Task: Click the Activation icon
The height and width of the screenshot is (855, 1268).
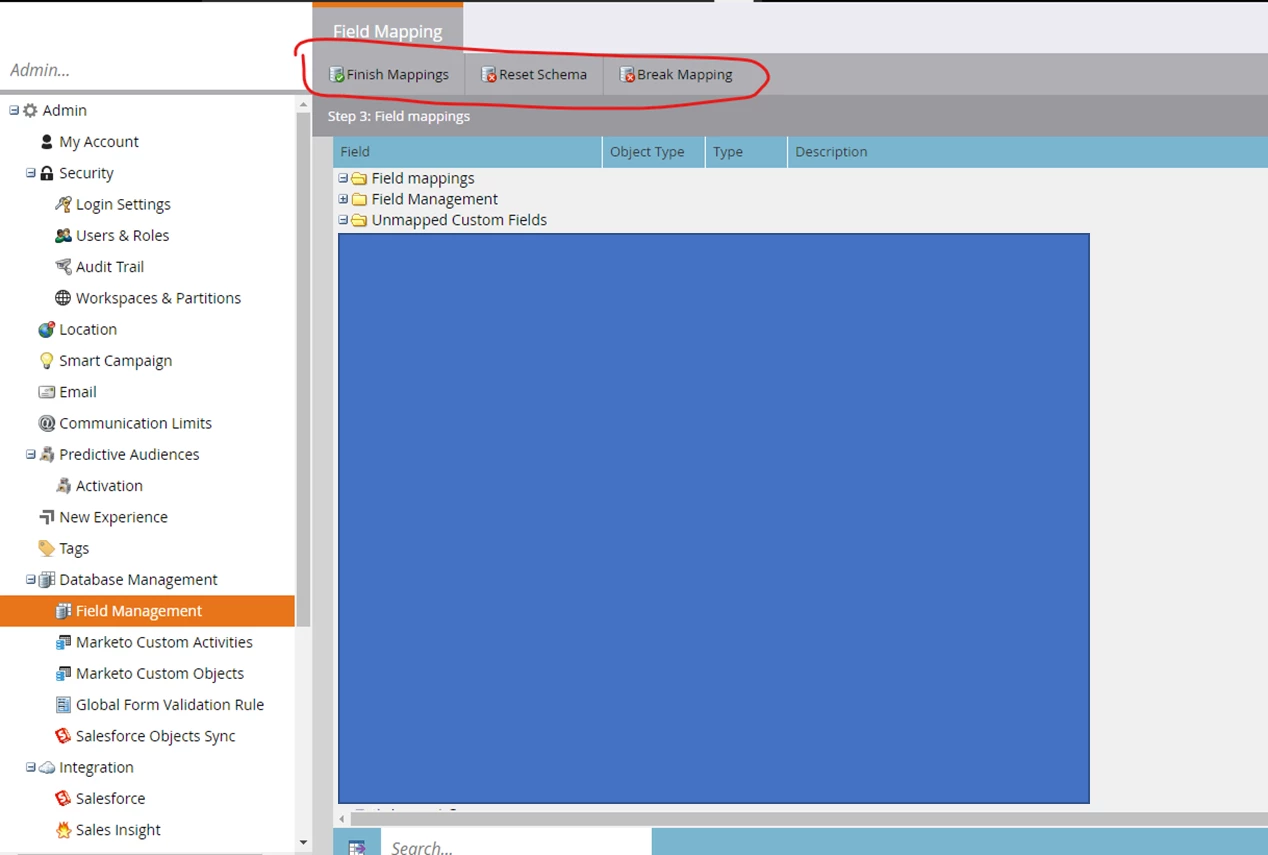Action: coord(63,486)
